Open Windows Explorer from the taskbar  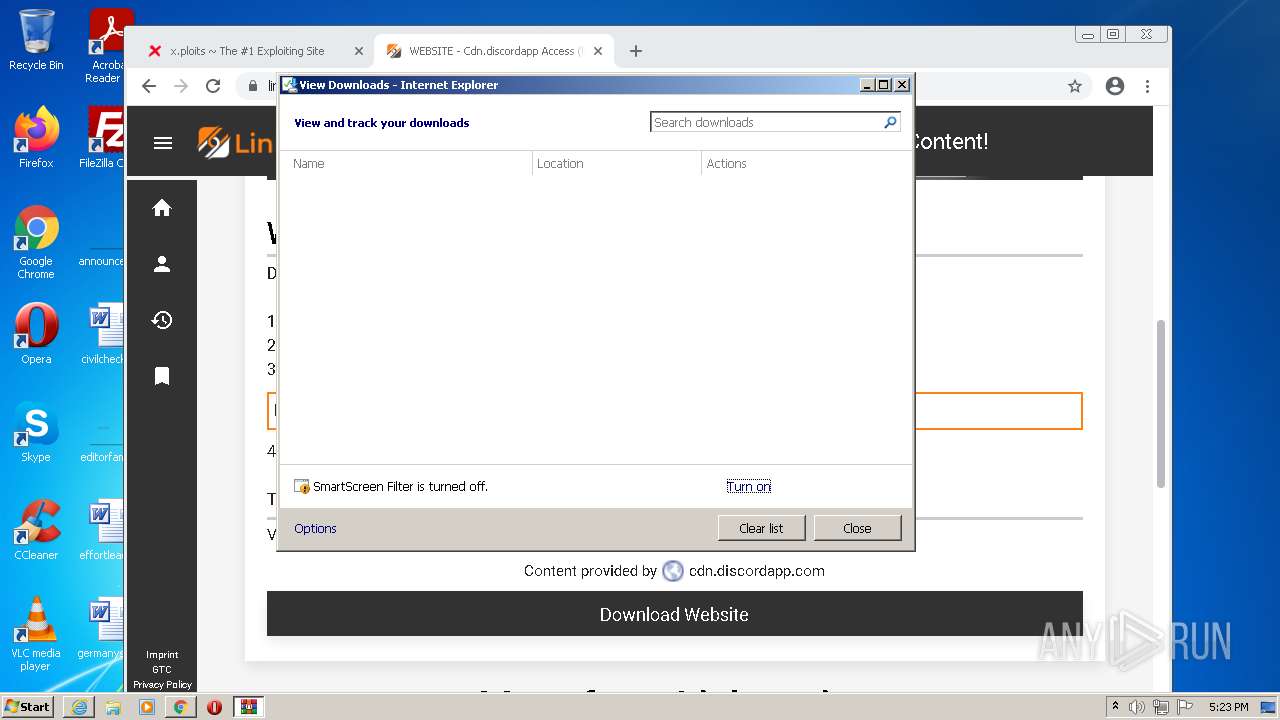coord(113,707)
